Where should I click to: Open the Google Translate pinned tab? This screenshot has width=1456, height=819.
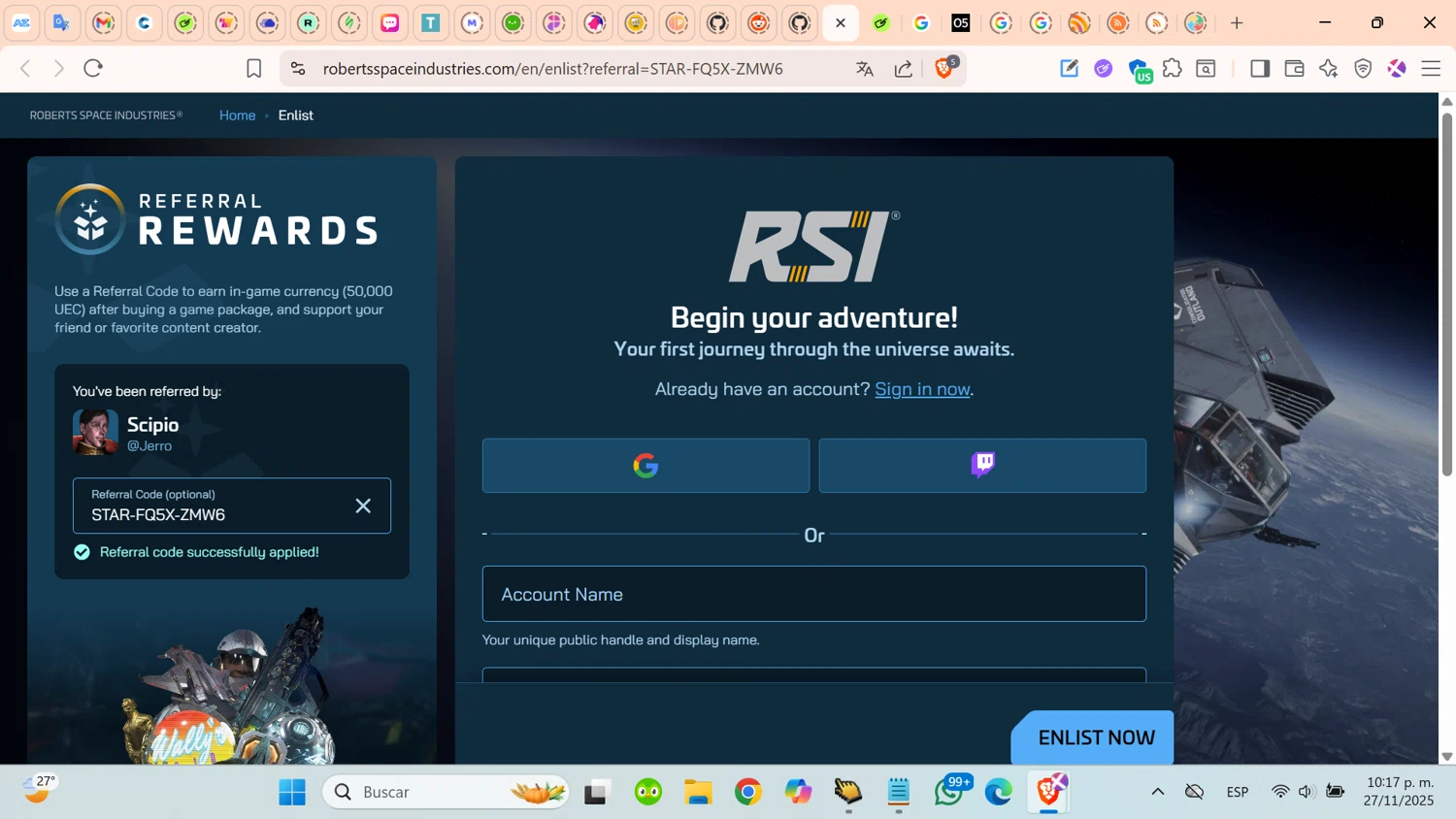[x=62, y=23]
